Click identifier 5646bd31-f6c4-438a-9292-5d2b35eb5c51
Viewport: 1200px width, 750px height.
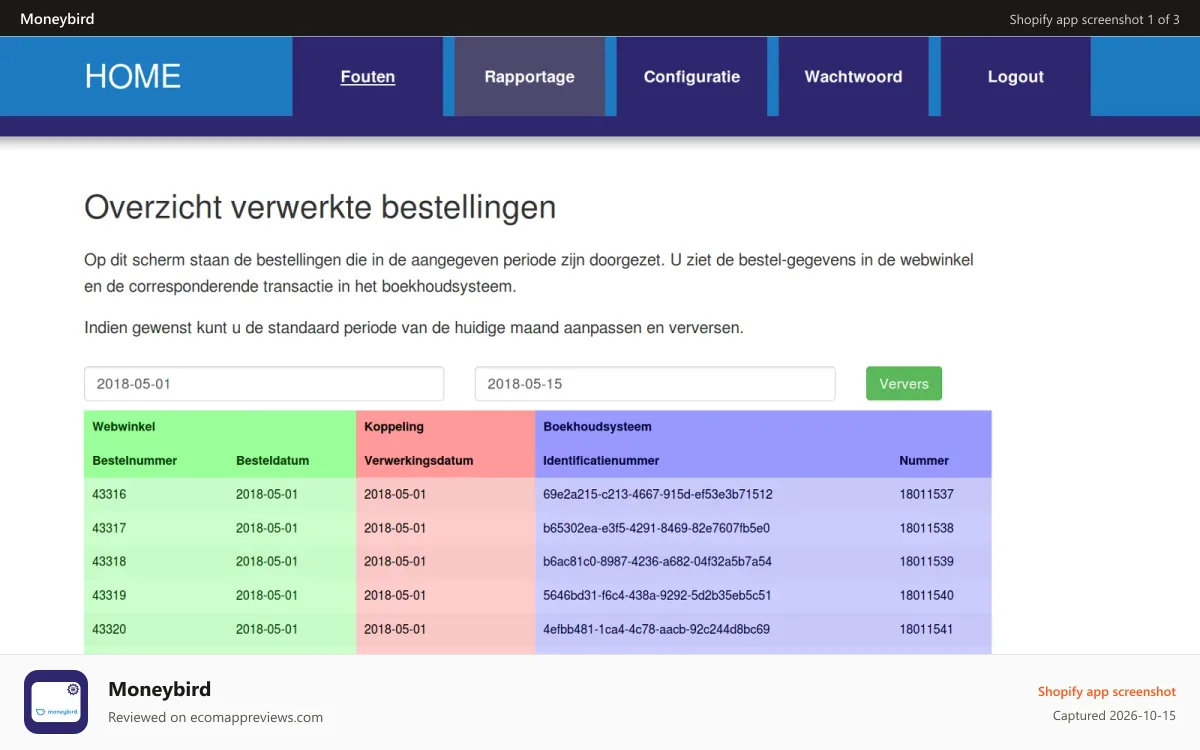(x=657, y=595)
